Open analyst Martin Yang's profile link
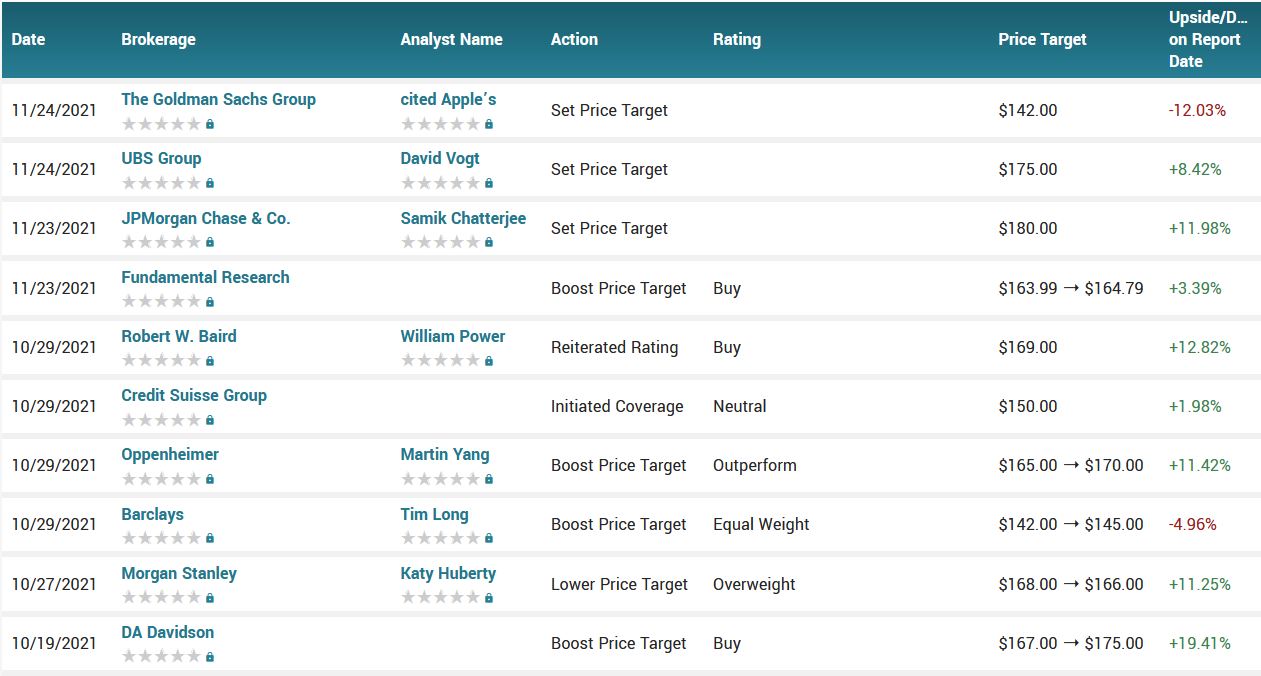The image size is (1261, 676). 445,454
